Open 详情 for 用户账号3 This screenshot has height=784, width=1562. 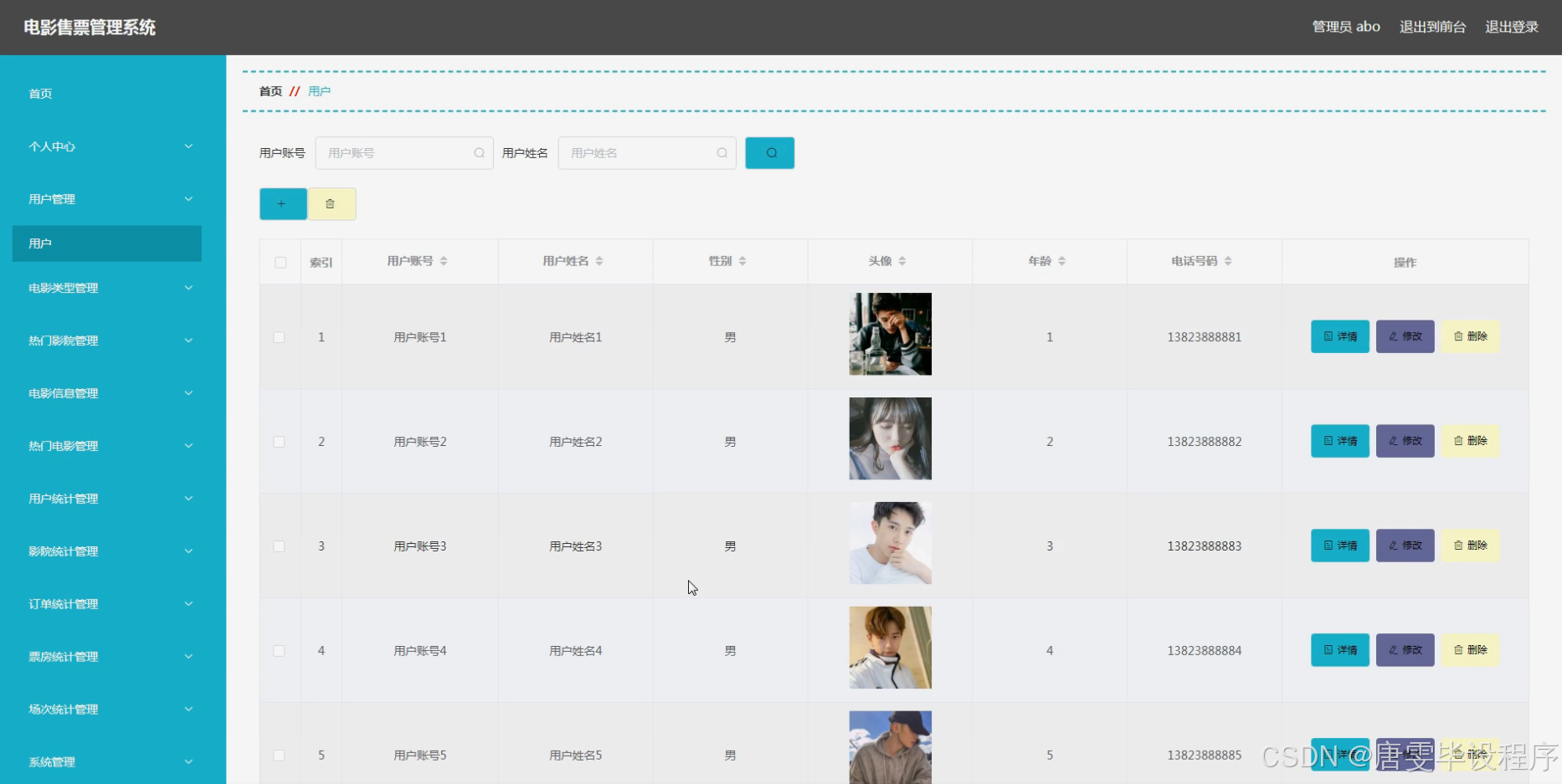(1340, 546)
